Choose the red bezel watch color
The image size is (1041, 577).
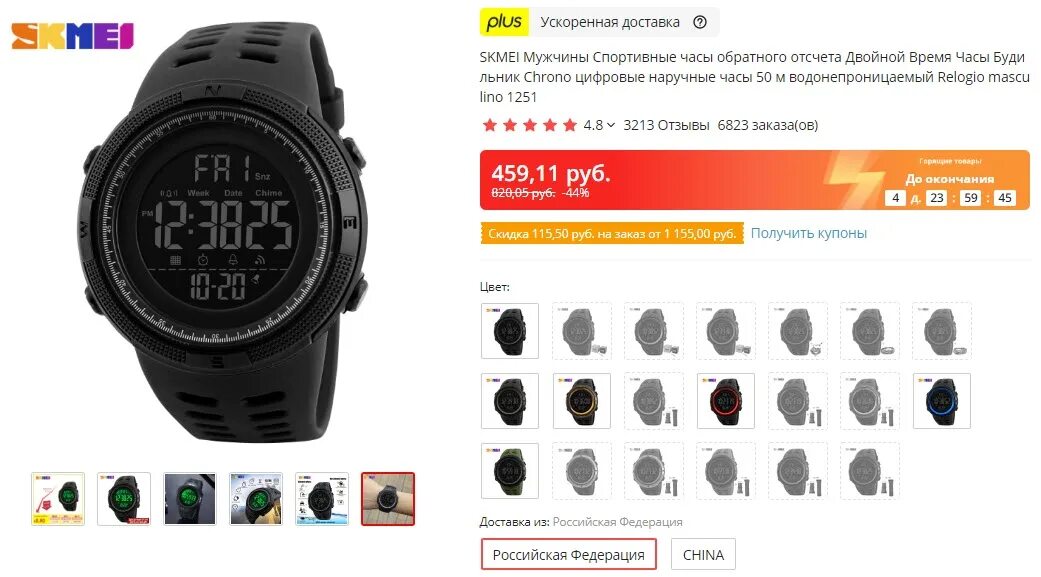(x=726, y=400)
